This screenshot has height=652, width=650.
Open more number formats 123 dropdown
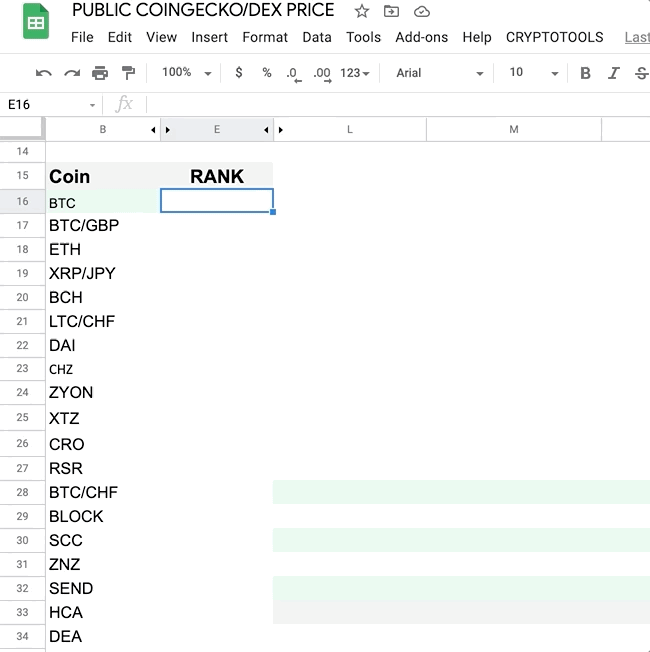click(354, 73)
